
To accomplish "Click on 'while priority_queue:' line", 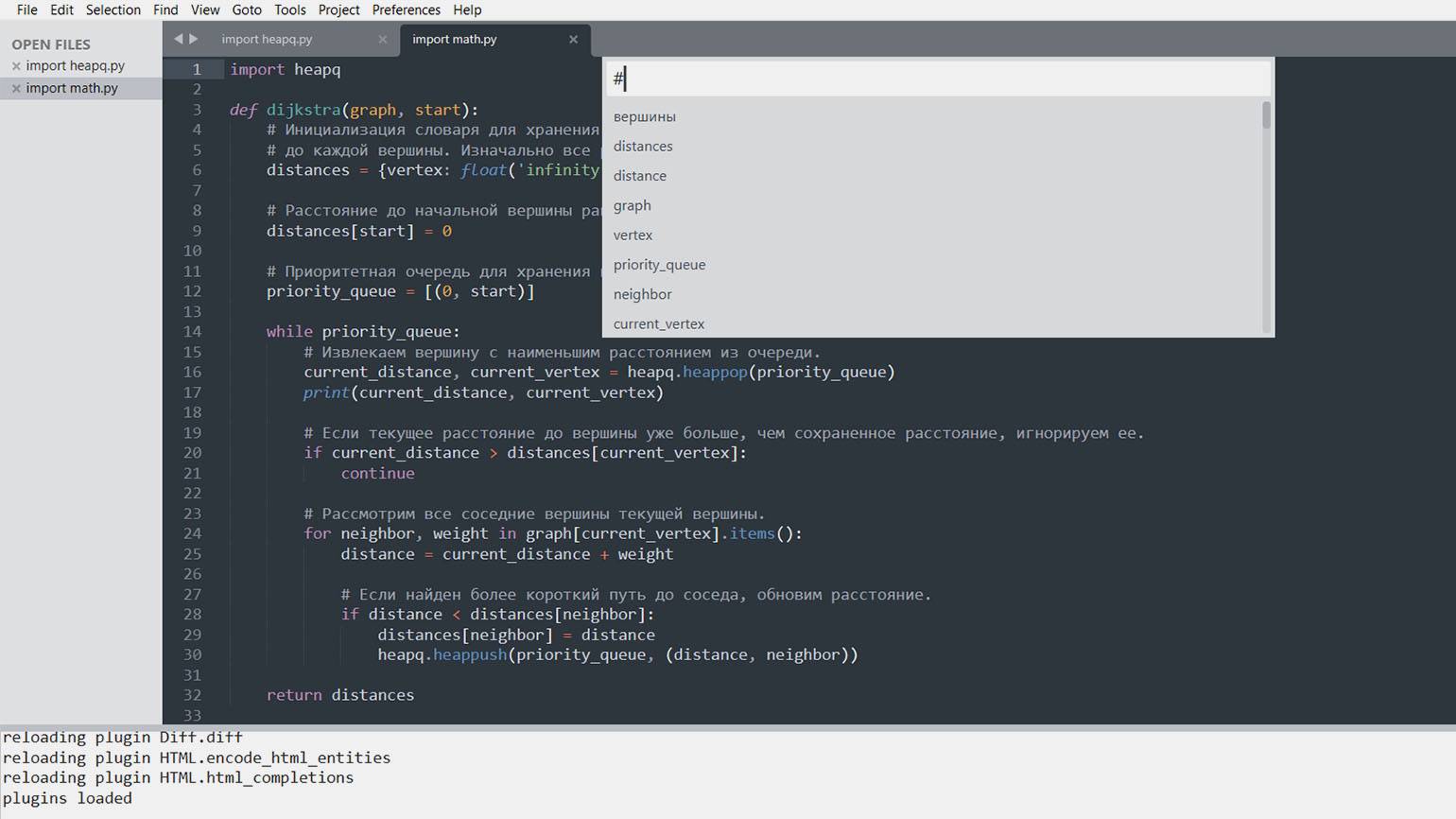I will point(363,332).
